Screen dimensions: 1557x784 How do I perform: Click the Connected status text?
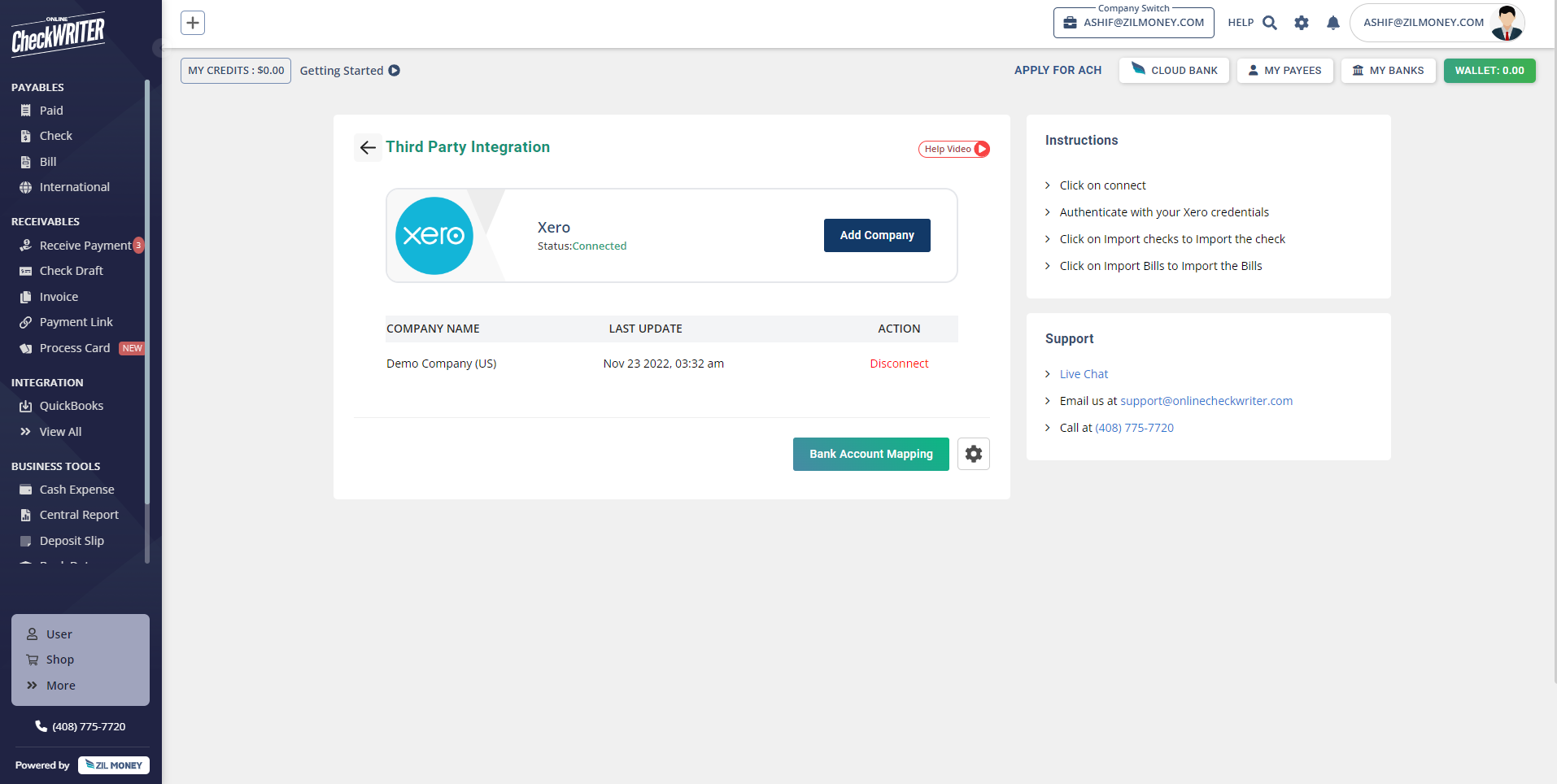(600, 246)
